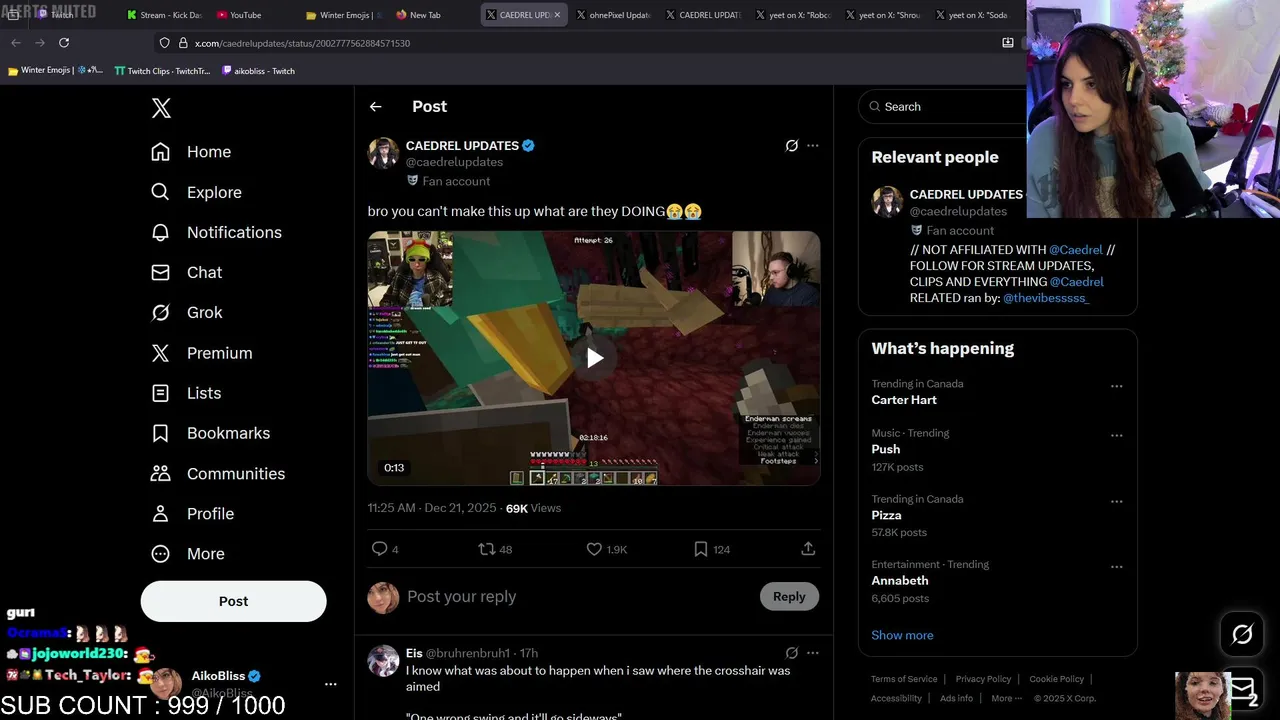Image resolution: width=1280 pixels, height=720 pixels.
Task: Like the post with 1.9K likes
Action: pos(606,549)
